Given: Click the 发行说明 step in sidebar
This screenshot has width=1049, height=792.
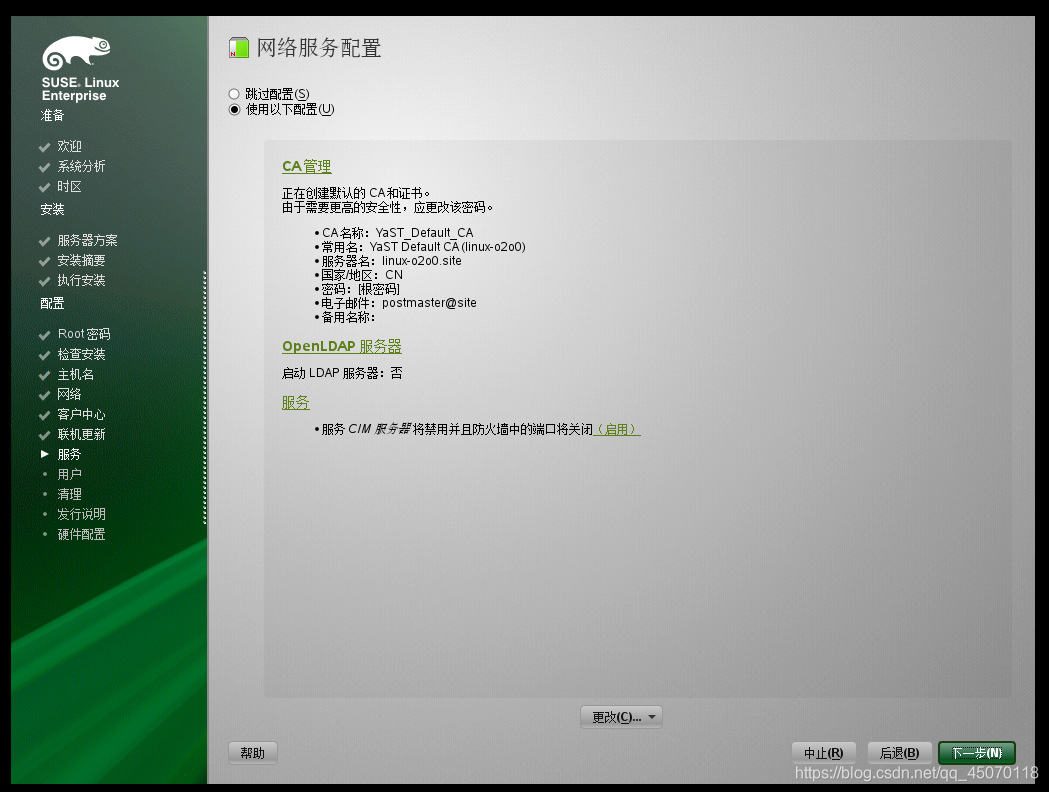Looking at the screenshot, I should [81, 514].
